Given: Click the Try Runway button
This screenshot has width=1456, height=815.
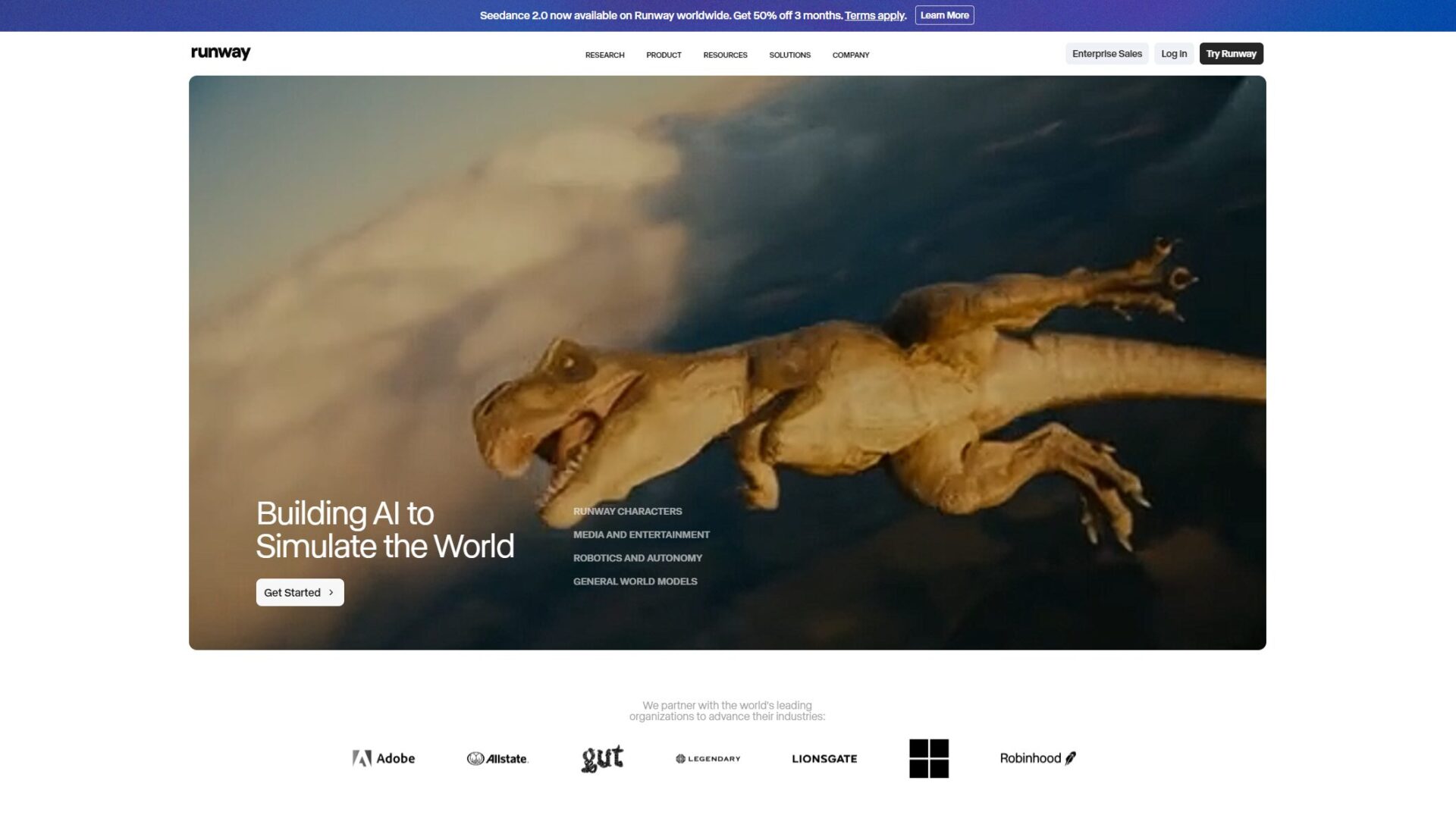Looking at the screenshot, I should pos(1231,54).
